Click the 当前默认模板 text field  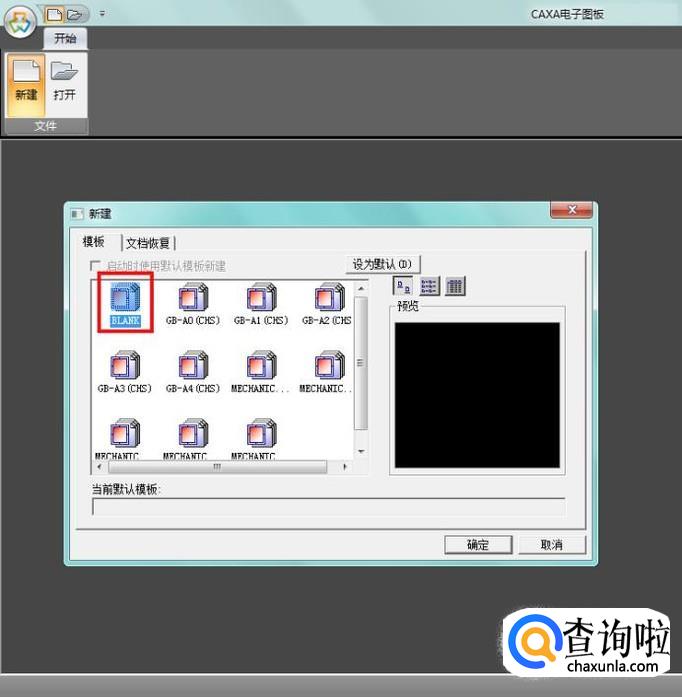(x=329, y=507)
